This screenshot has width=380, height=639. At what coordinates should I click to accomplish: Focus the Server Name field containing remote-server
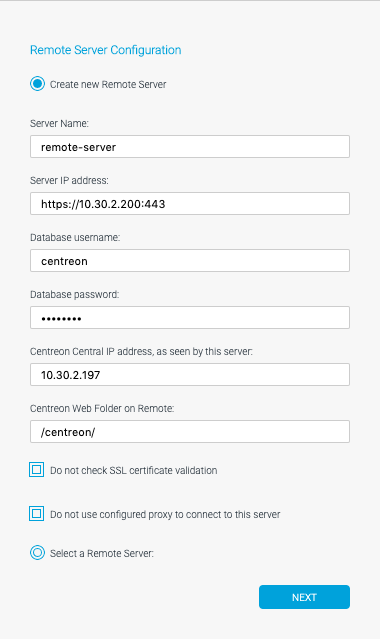coord(190,147)
